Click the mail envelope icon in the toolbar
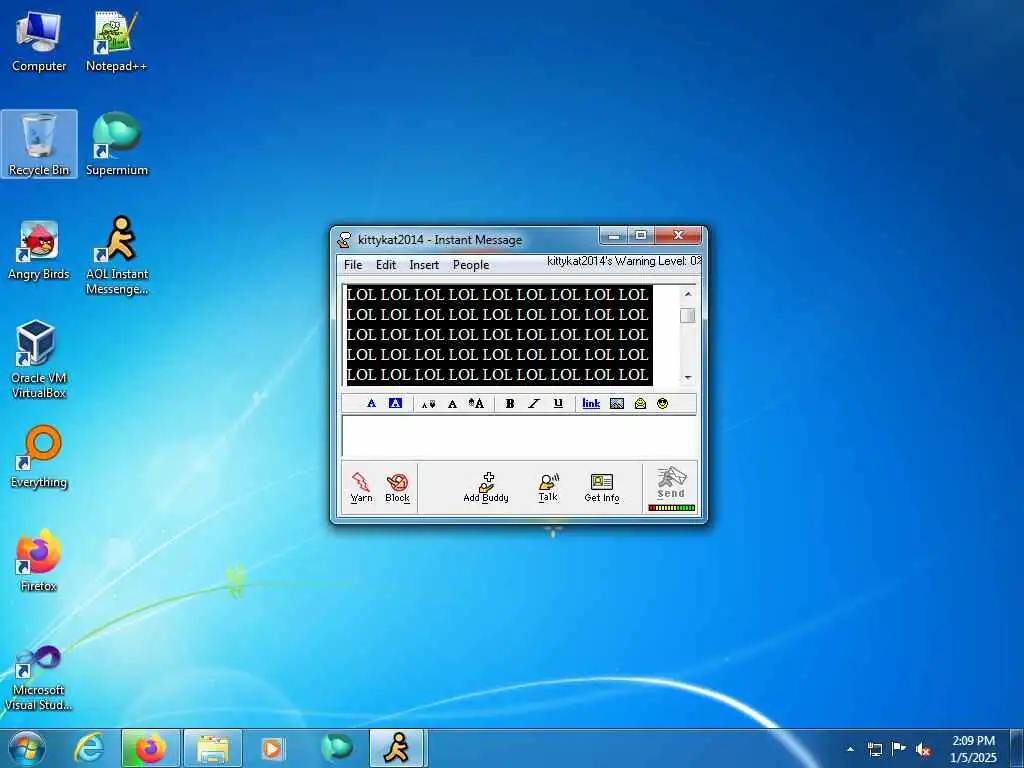Screen dimensions: 1024x768 click(640, 404)
